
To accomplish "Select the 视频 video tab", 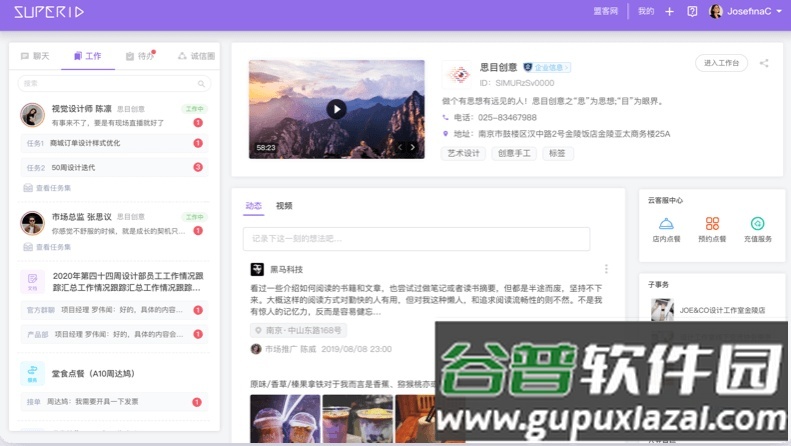I will (284, 205).
